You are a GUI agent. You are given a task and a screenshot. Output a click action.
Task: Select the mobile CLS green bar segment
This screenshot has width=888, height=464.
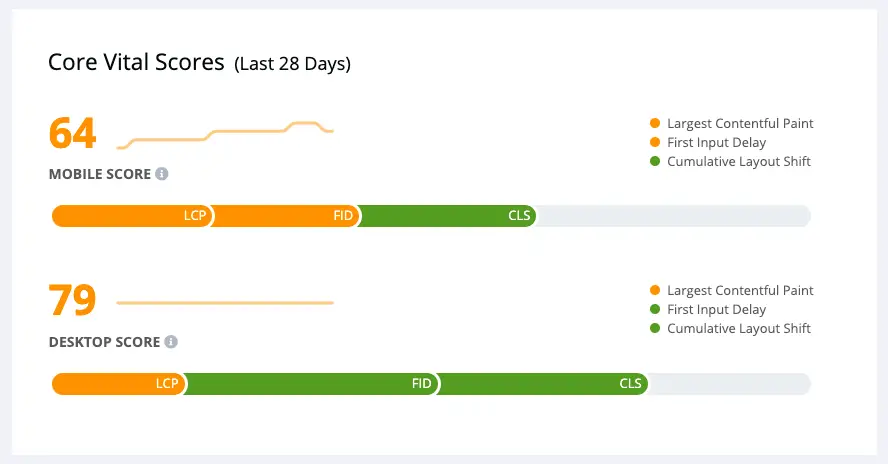coord(447,216)
